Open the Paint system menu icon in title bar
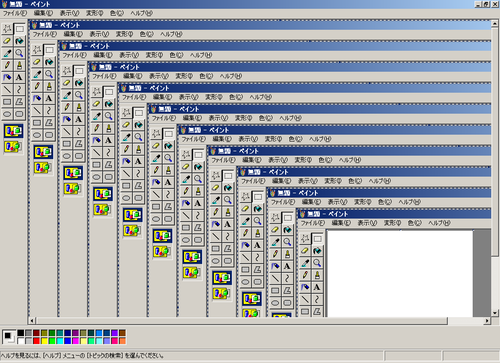Viewport: 500px width, 363px height. [x=4, y=4]
